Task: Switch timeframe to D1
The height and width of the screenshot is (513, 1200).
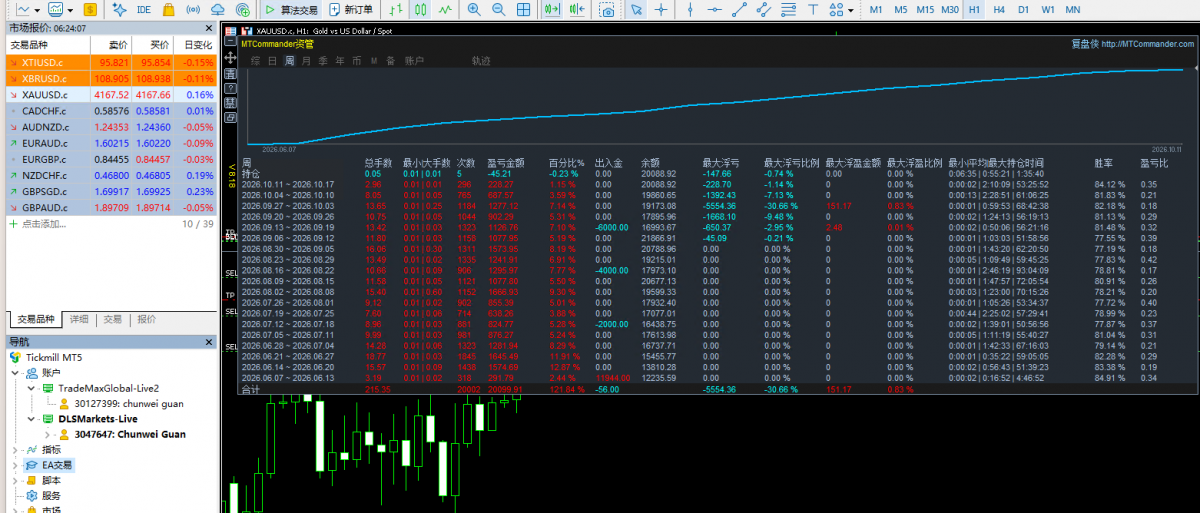Action: (1023, 9)
